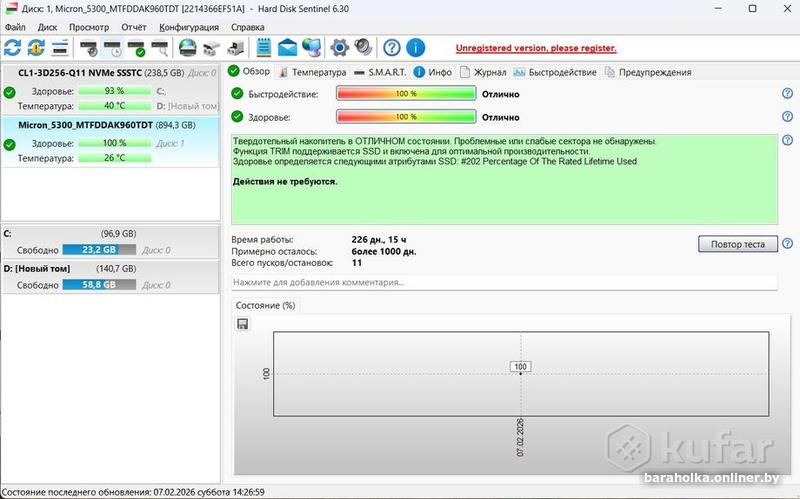Open the Просмотр menu

point(89,27)
